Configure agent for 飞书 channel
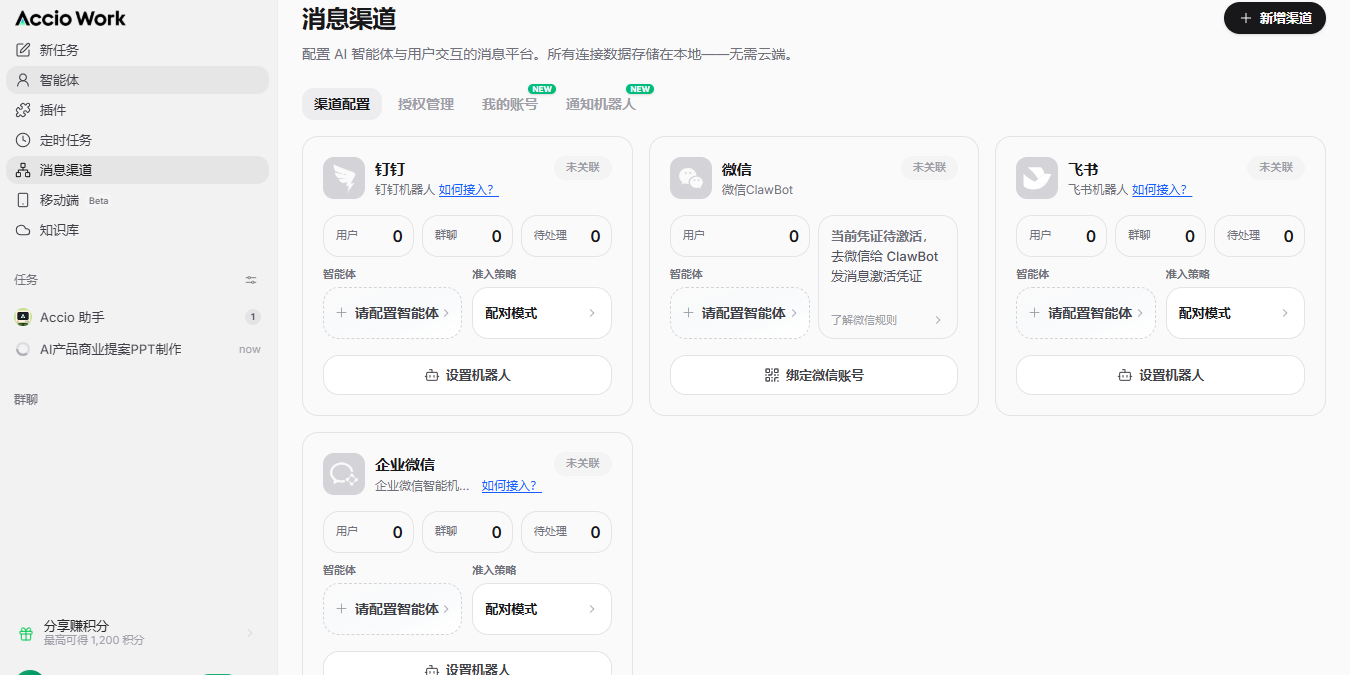1350x675 pixels. (x=1086, y=313)
